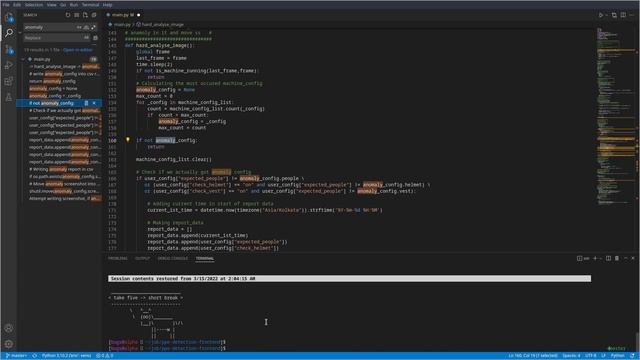
Task: Click the Search magnifier in activity bar
Action: pyautogui.click(x=9, y=33)
